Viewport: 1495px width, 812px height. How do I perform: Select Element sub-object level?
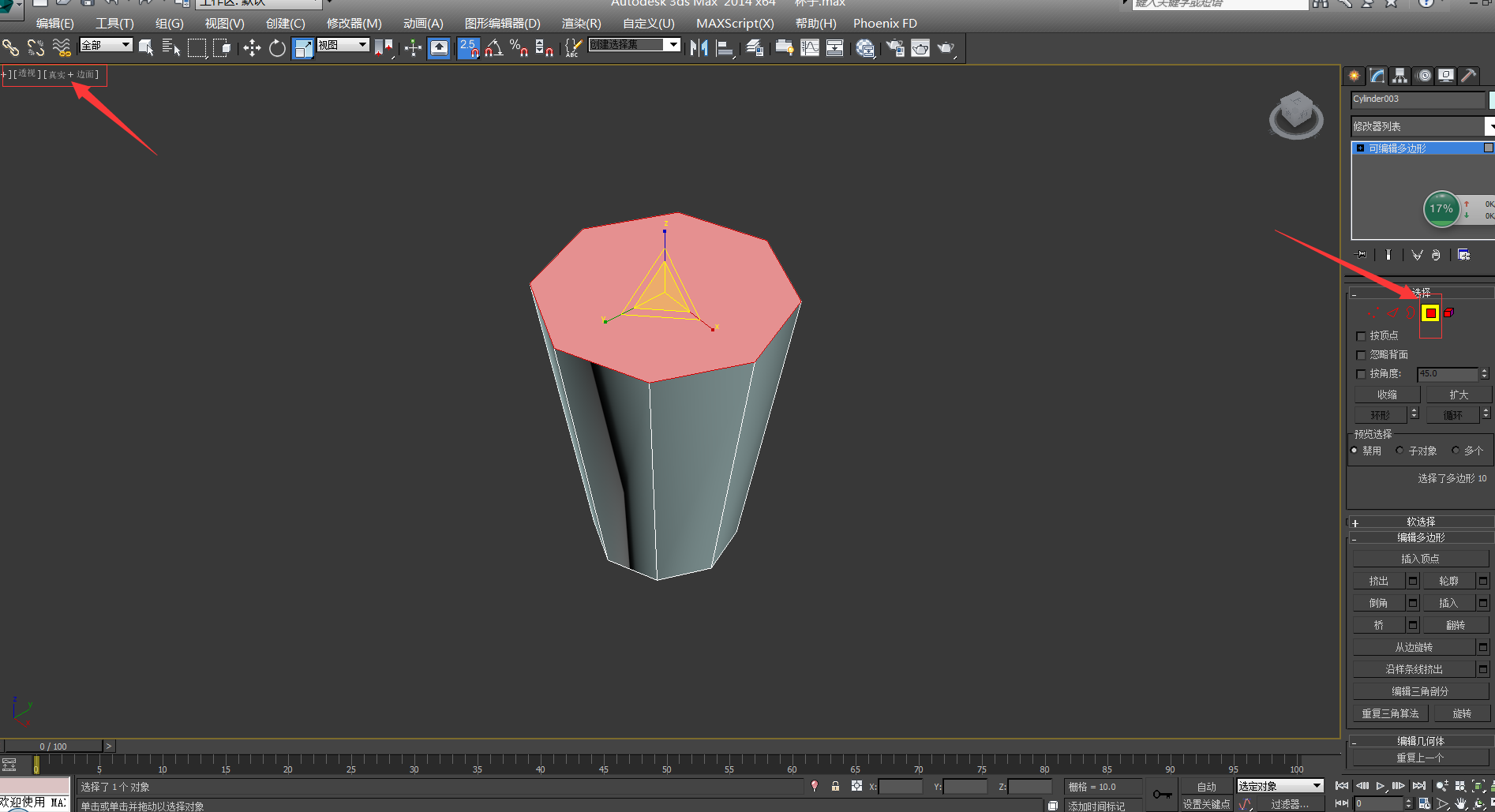(1449, 313)
